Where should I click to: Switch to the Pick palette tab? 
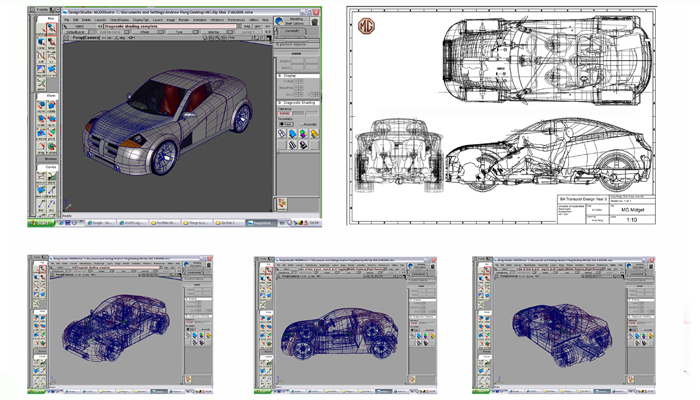tap(48, 18)
